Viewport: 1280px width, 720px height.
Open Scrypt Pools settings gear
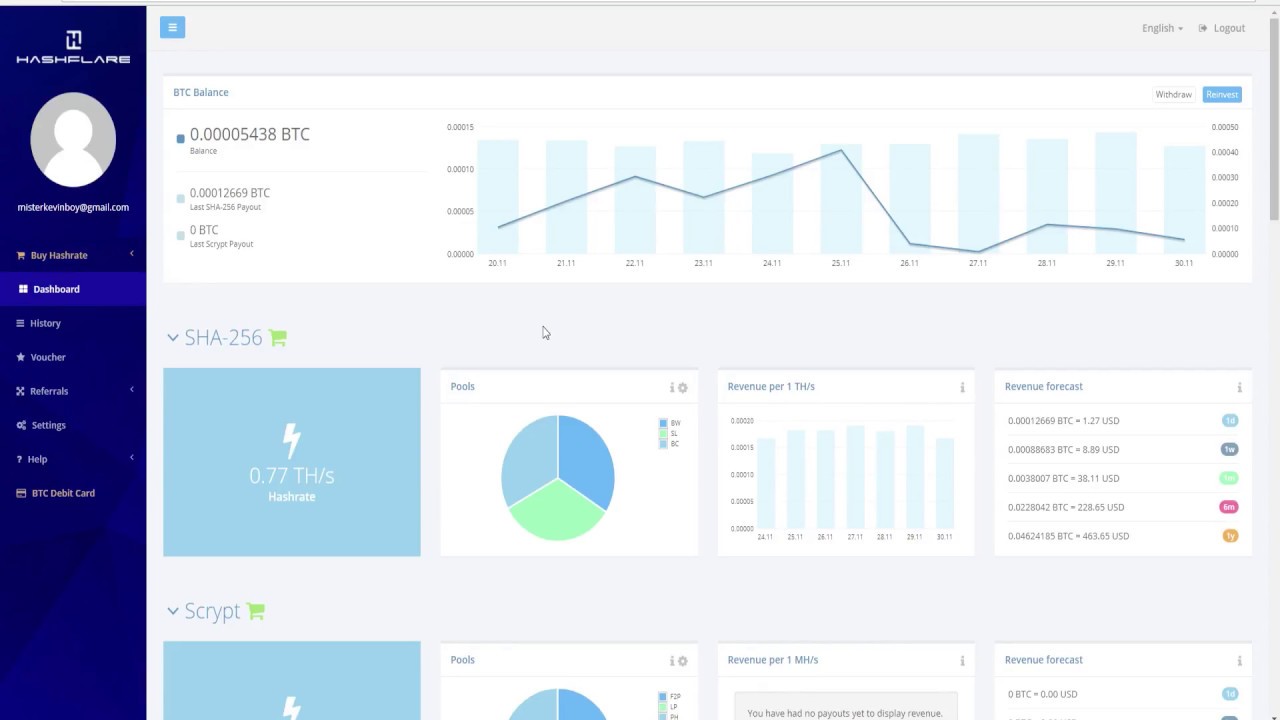(x=683, y=661)
